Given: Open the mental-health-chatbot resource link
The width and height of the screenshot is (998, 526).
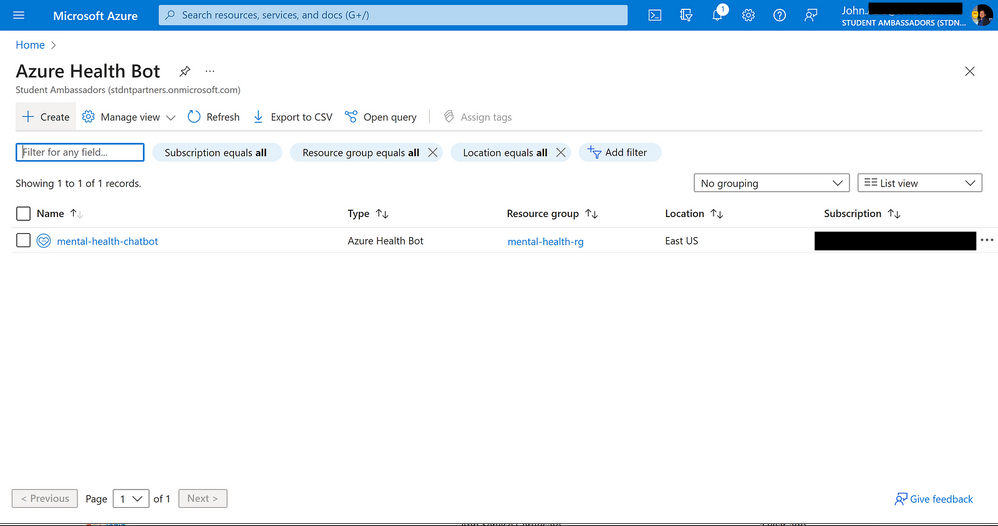Looking at the screenshot, I should (108, 241).
